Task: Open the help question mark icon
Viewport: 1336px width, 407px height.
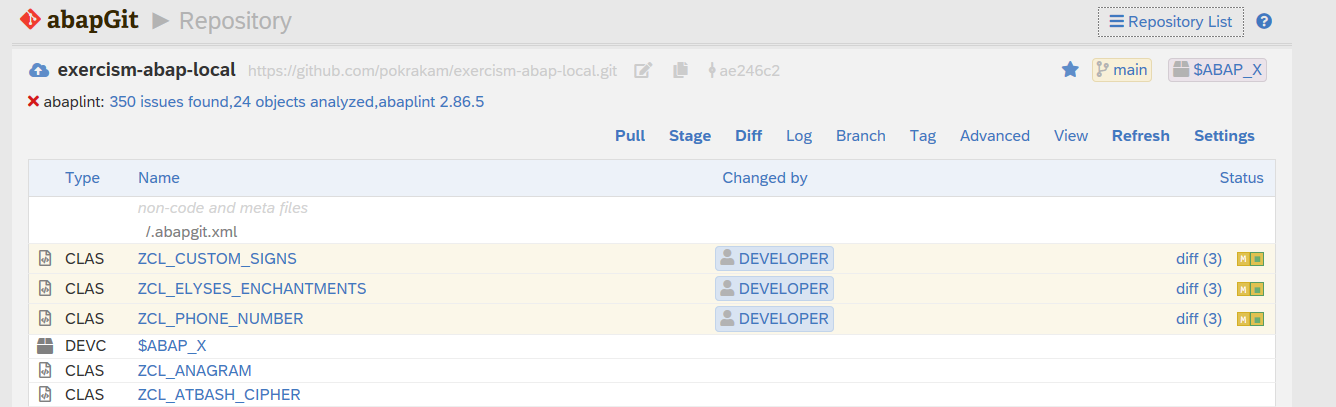Action: (x=1264, y=21)
